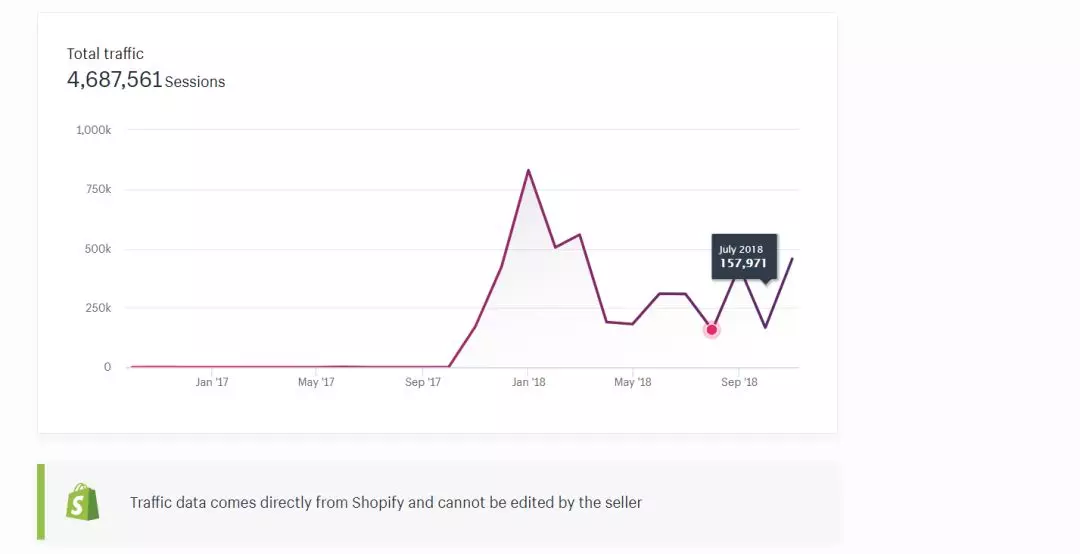The image size is (1080, 554).
Task: Click the highest peak of the traffic line
Action: (528, 170)
